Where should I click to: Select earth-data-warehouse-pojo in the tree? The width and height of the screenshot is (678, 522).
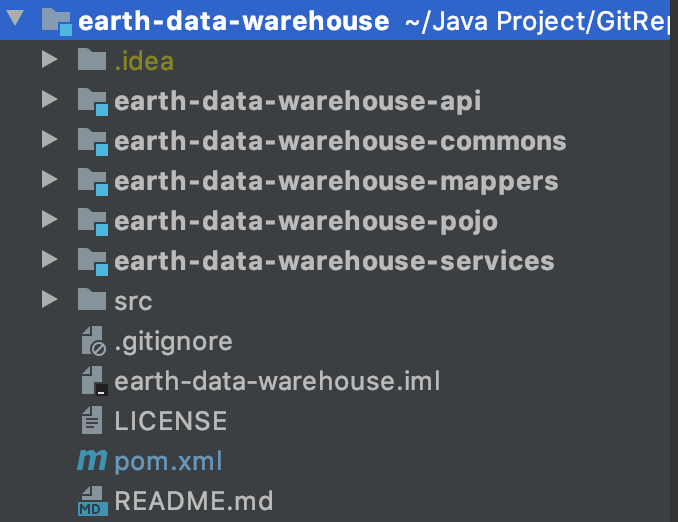pos(306,221)
